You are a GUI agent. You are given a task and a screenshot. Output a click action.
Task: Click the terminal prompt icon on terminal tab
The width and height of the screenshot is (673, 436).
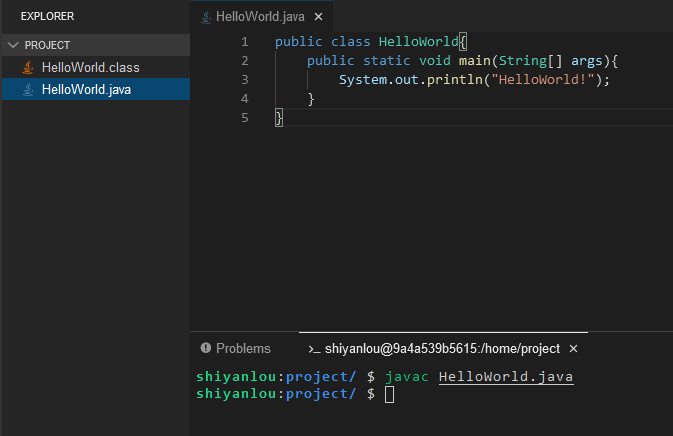(314, 349)
